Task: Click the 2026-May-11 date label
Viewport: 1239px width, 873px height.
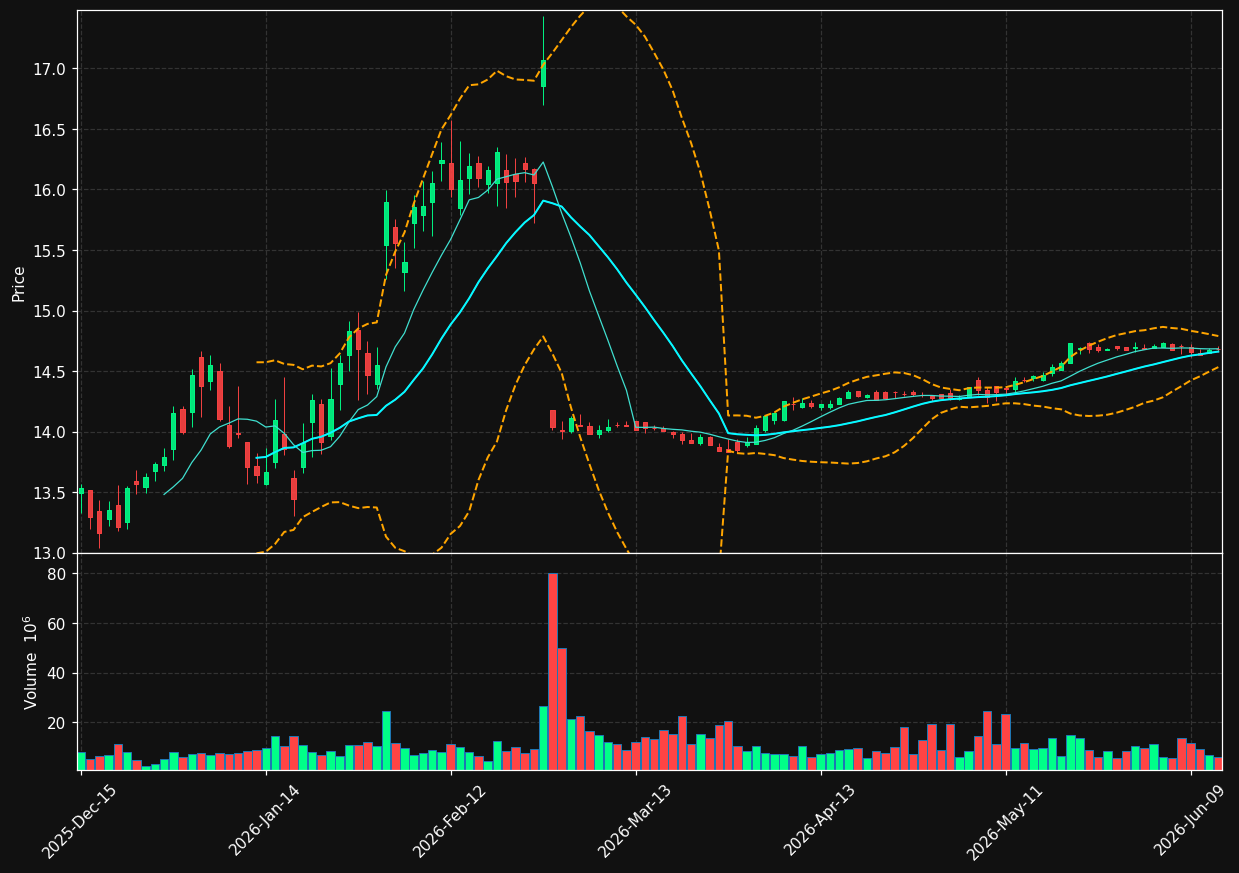Action: [1005, 821]
